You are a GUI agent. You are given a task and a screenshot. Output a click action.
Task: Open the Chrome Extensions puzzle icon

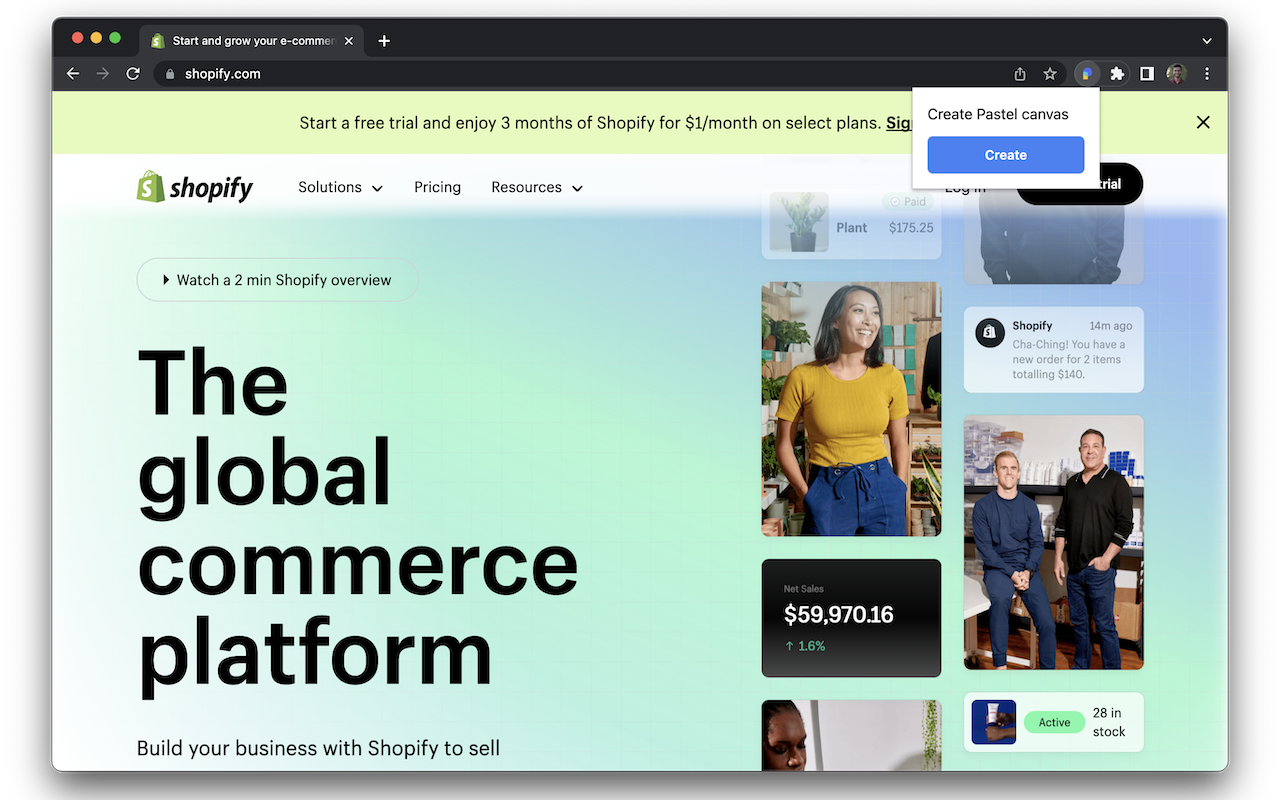tap(1117, 74)
